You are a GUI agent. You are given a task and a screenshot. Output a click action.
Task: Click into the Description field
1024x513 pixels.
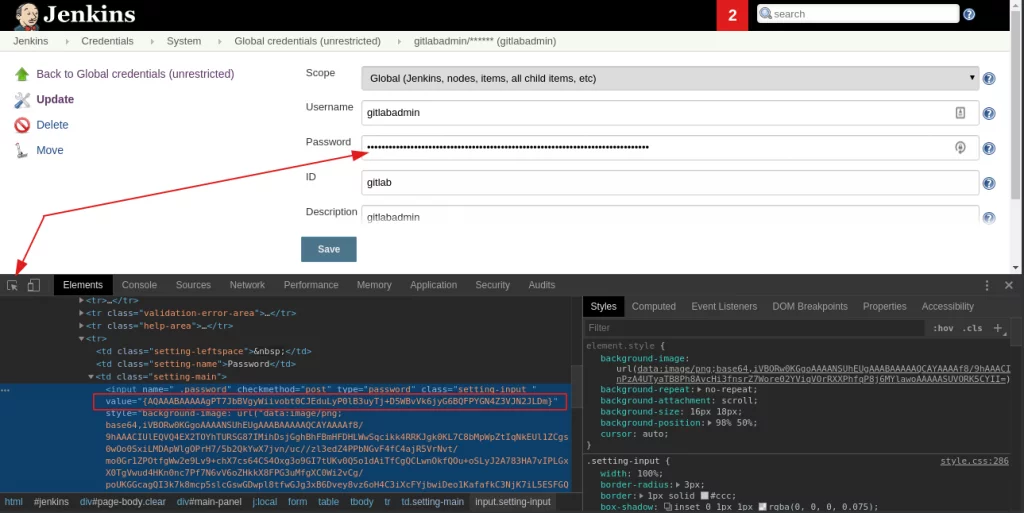670,215
